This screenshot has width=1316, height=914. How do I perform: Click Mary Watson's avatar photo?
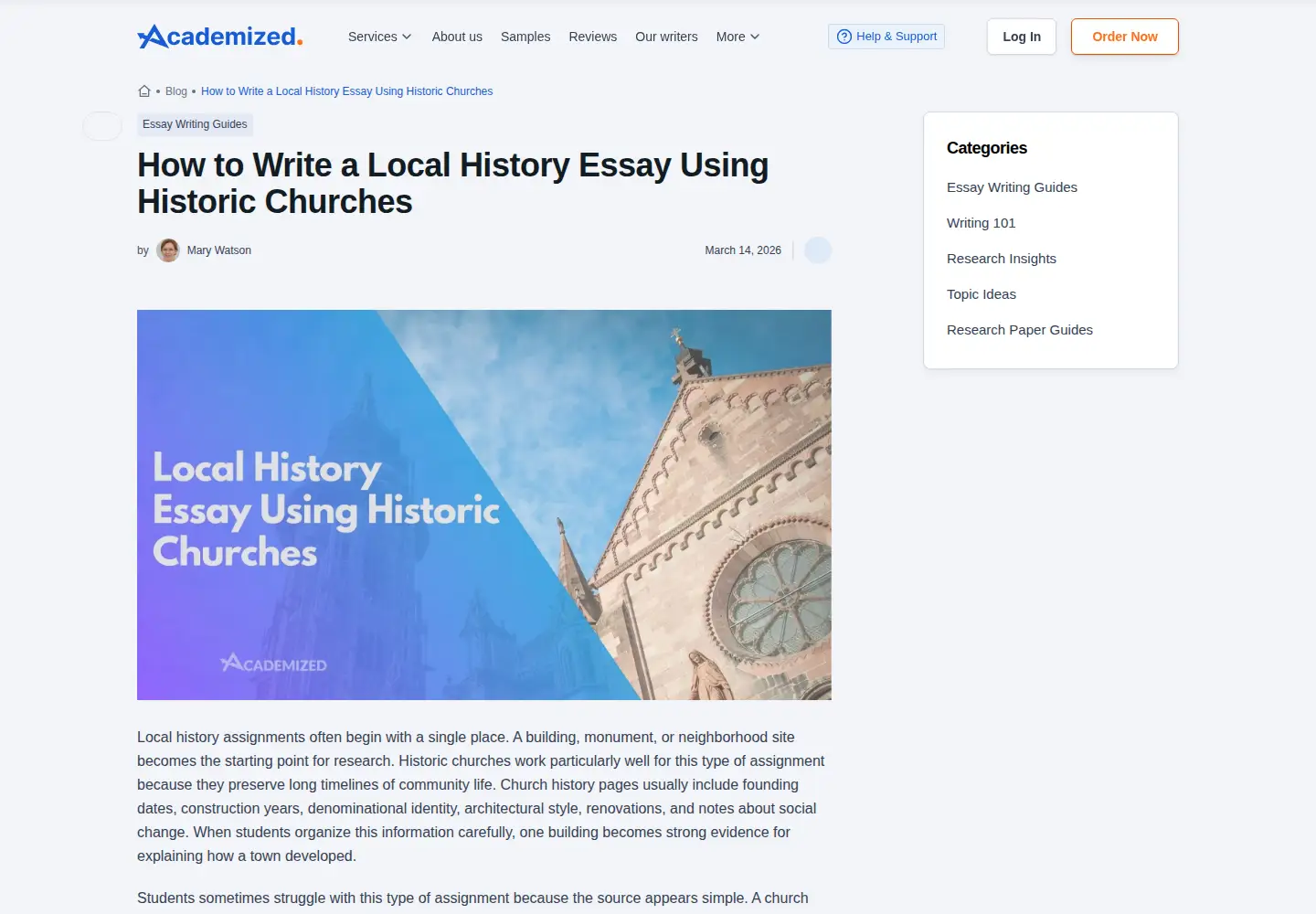(x=168, y=250)
